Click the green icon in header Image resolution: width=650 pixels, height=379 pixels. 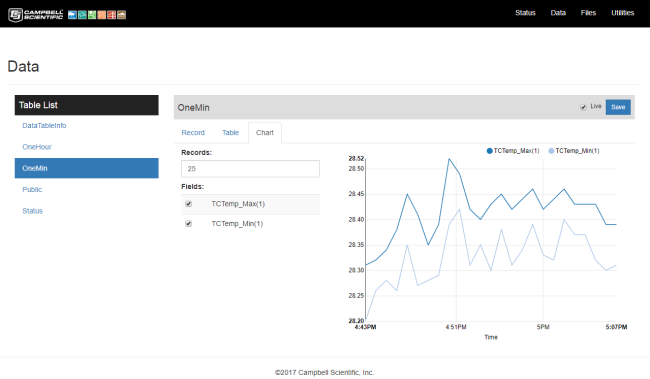(92, 15)
